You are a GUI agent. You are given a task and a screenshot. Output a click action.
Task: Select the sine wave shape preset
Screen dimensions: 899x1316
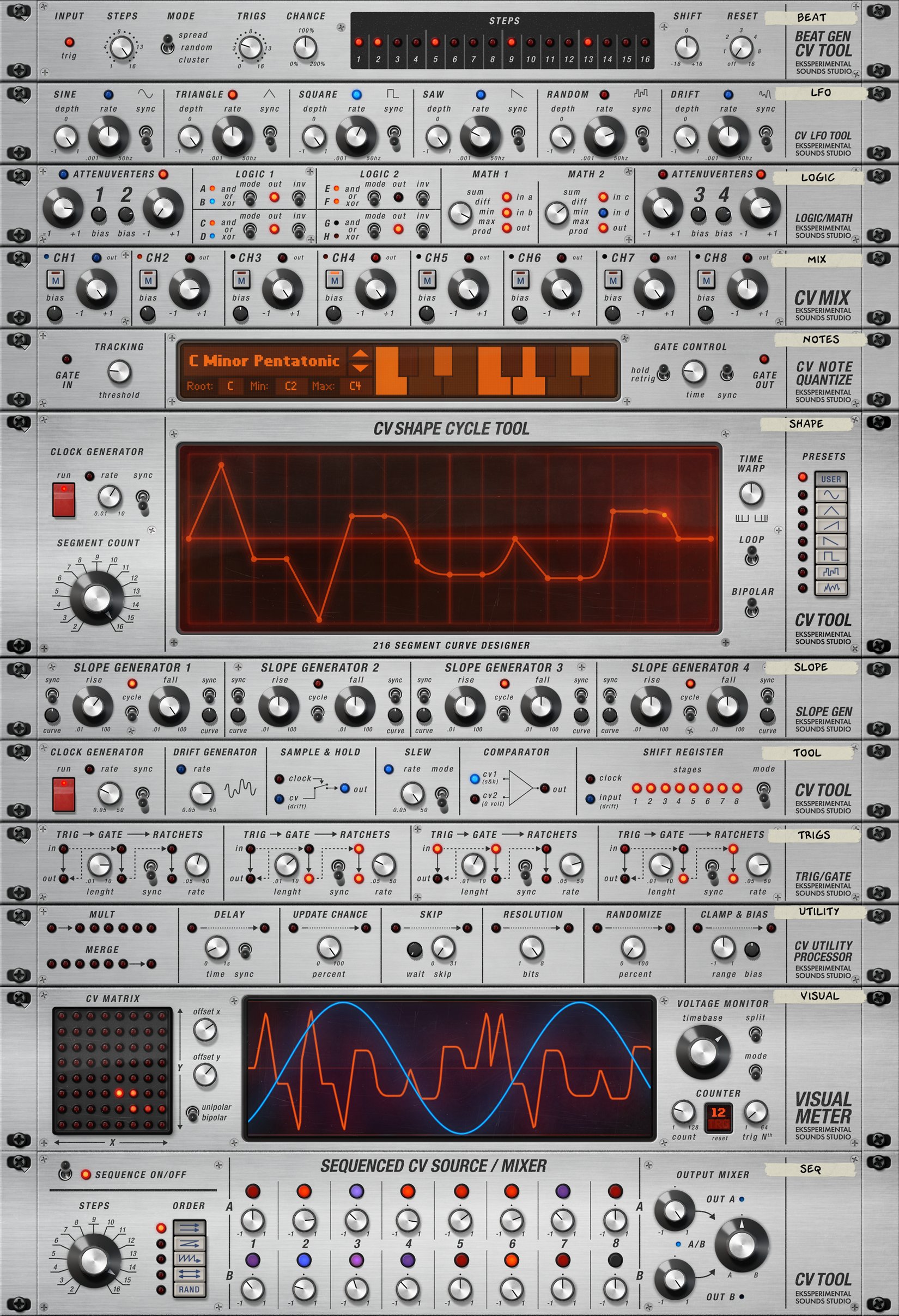point(831,495)
